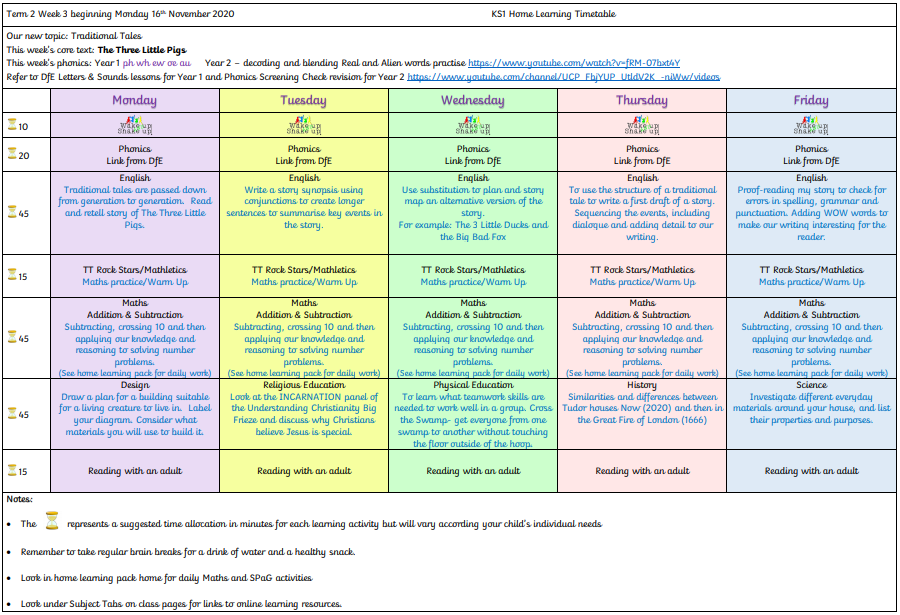Click Thursday's Wake Up Shake Up logo
The width and height of the screenshot is (900, 615).
pyautogui.click(x=642, y=127)
